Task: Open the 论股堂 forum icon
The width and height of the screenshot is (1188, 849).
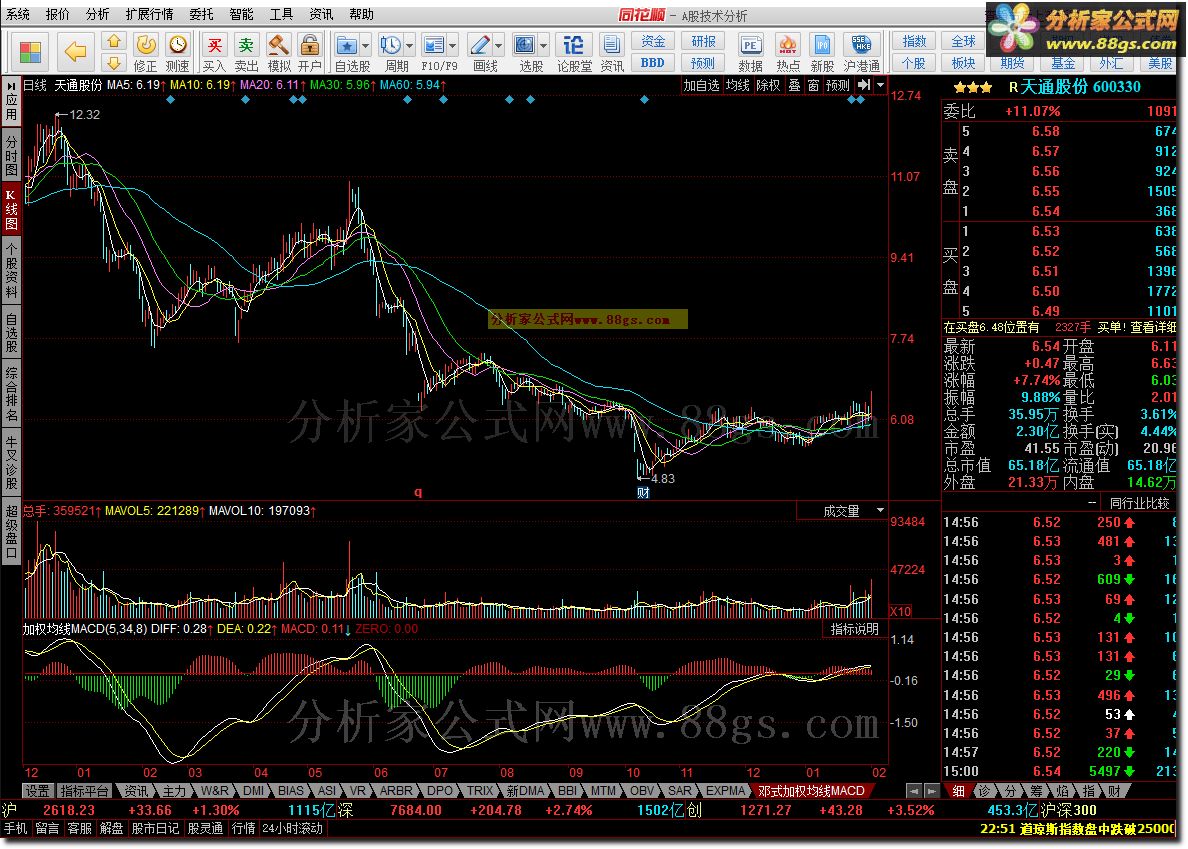Action: (x=574, y=45)
